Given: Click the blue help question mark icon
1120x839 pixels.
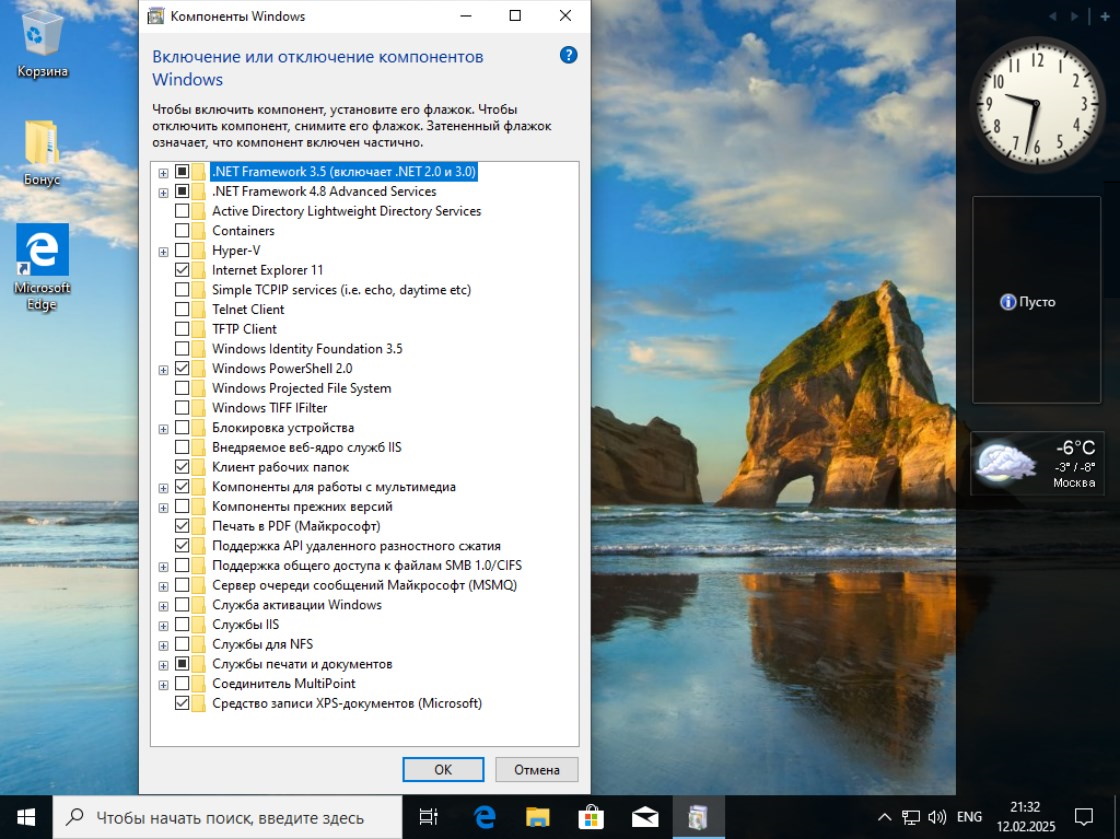Looking at the screenshot, I should [x=568, y=55].
